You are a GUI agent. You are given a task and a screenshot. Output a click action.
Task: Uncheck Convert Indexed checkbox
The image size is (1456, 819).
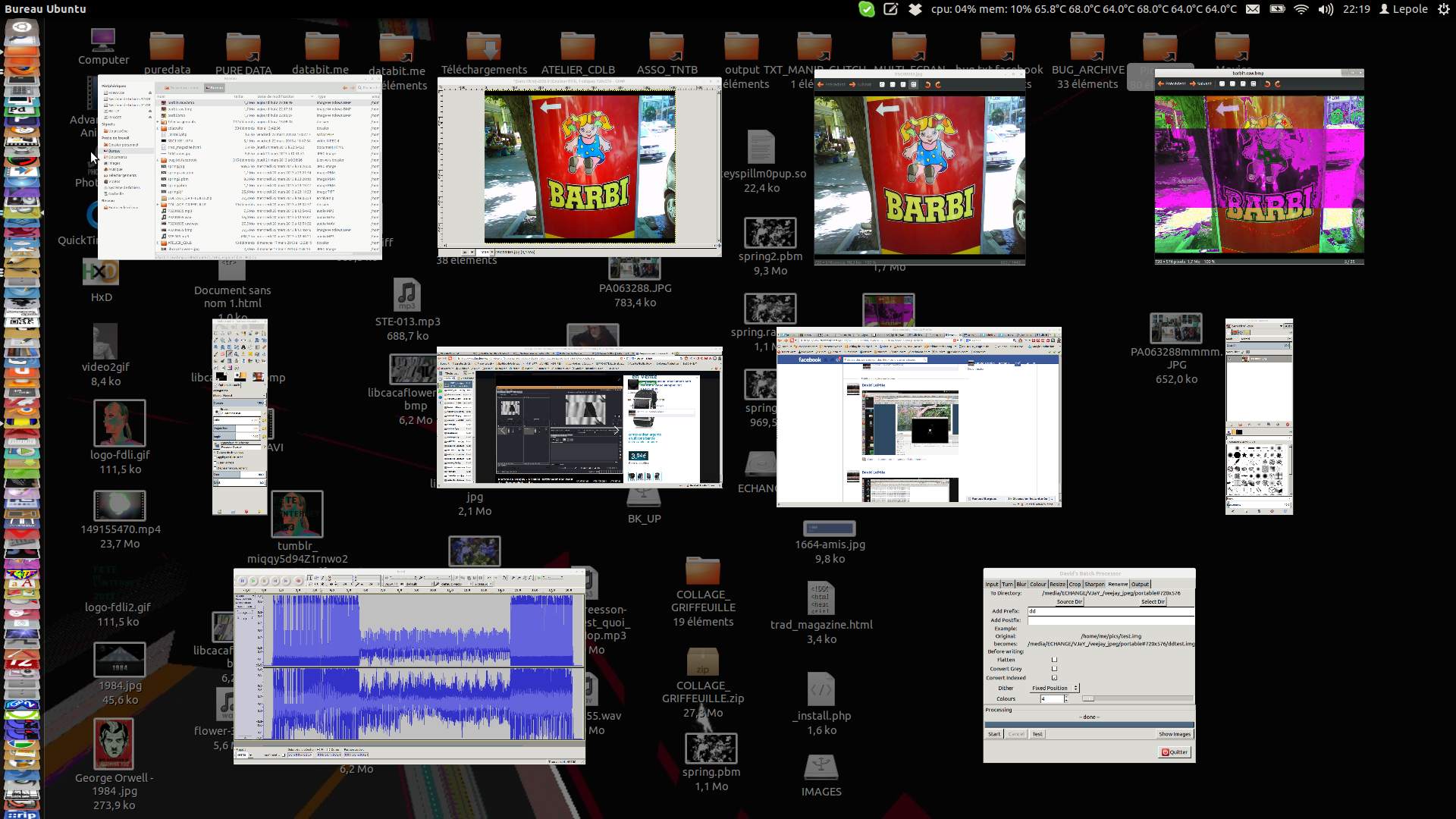point(1054,678)
